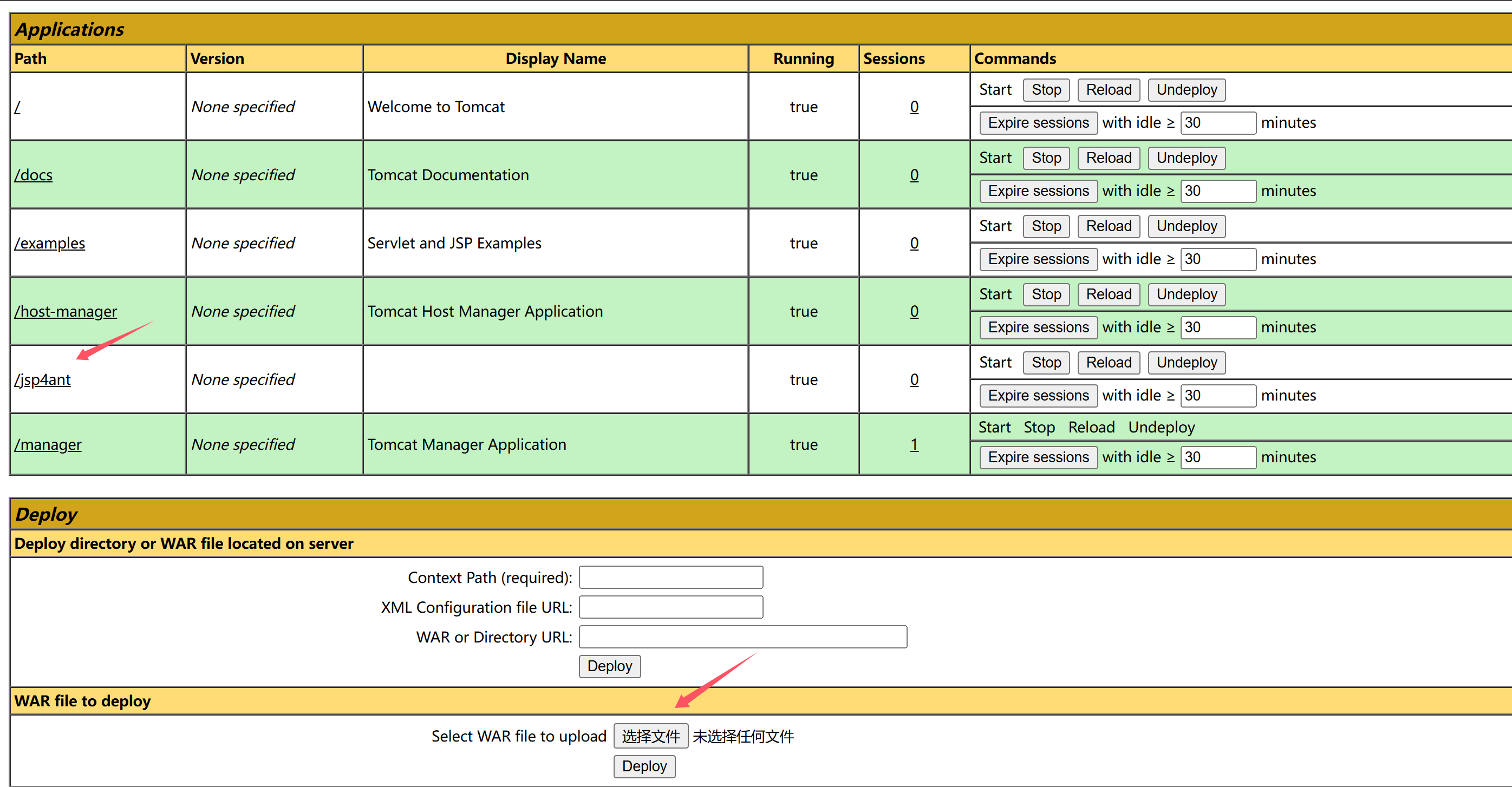Stop the /docs application
This screenshot has height=787, width=1512.
[x=1046, y=158]
